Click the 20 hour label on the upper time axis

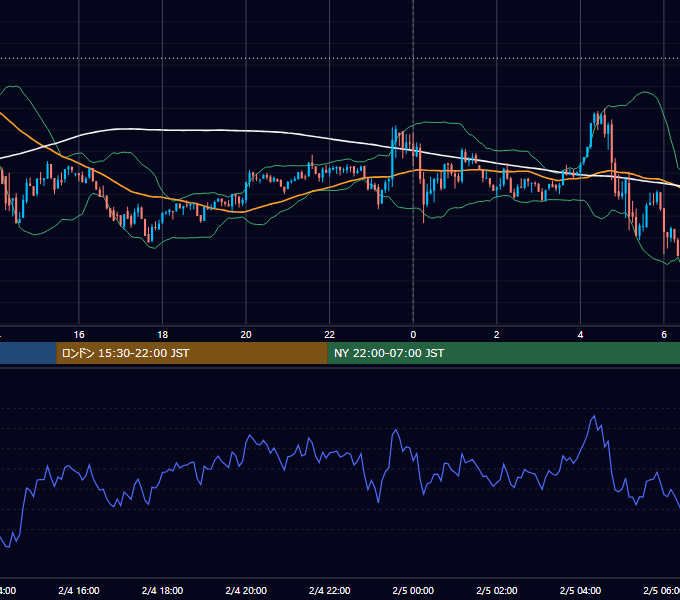pos(246,335)
